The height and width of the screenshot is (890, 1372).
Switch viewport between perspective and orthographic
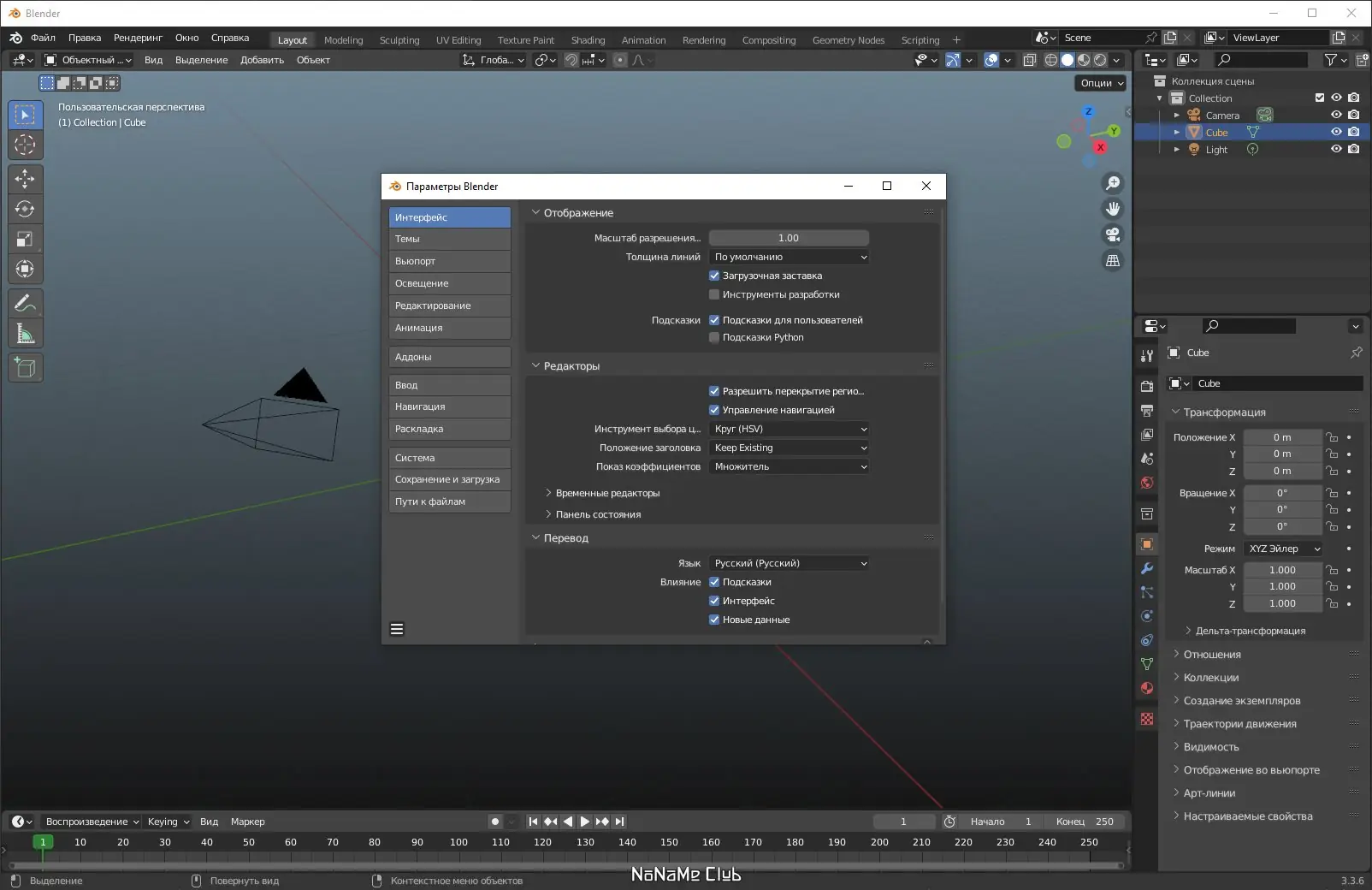click(1113, 260)
